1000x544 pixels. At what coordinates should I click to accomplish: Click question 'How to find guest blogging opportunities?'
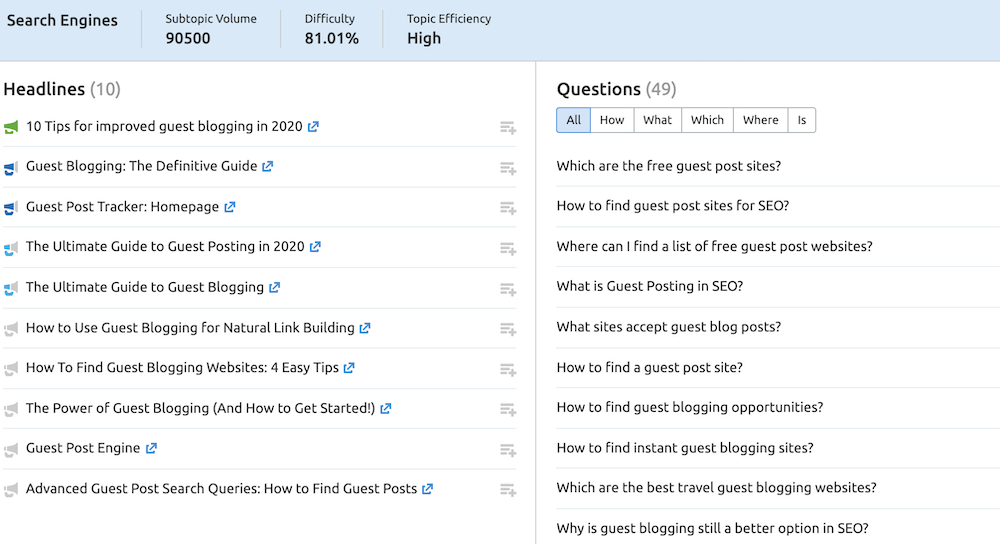[690, 407]
